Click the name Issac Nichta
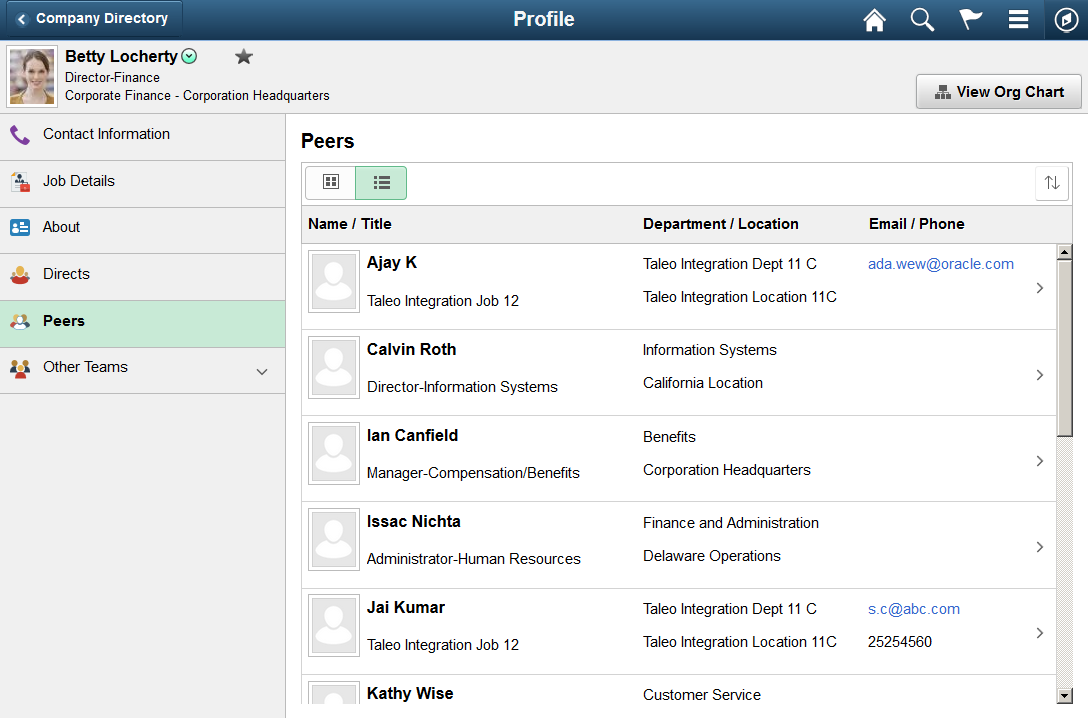 [x=414, y=522]
